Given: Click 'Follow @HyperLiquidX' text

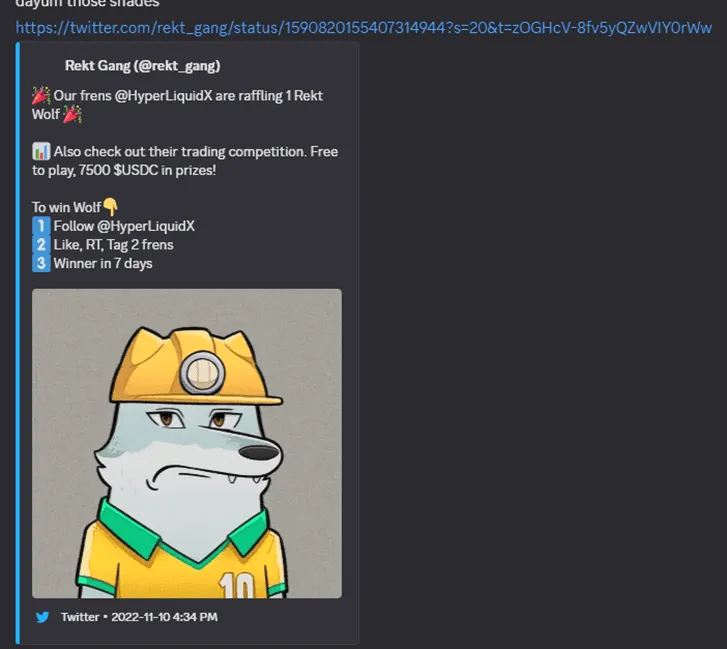Looking at the screenshot, I should coord(124,226).
